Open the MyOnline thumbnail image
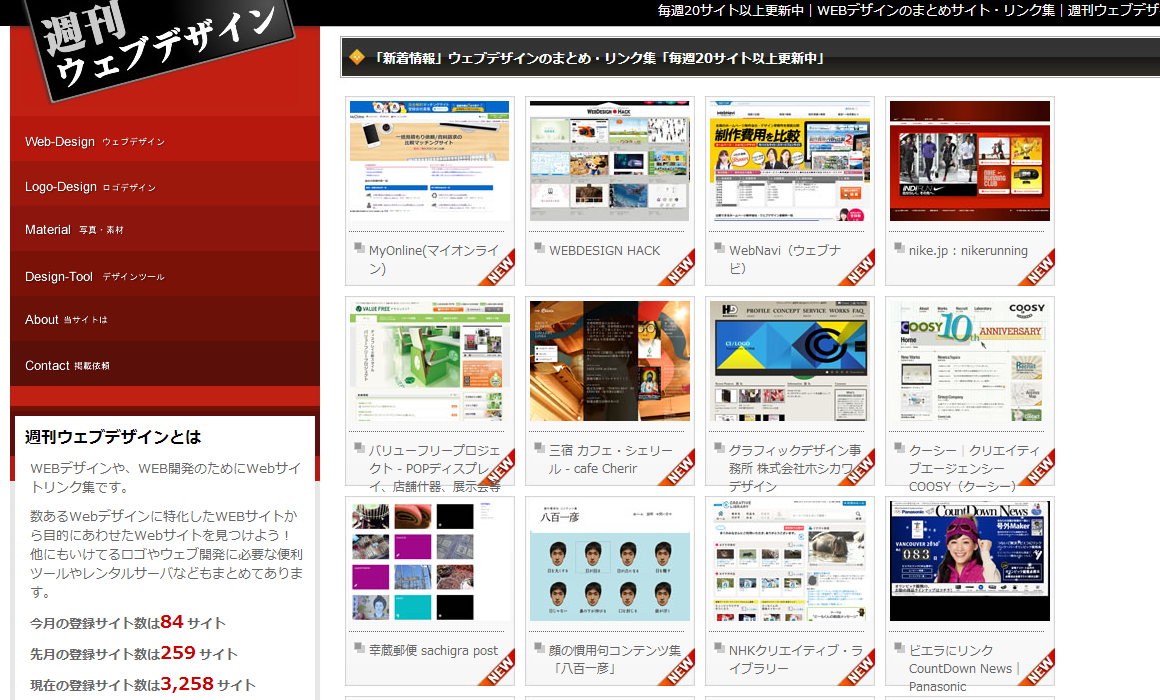 [430, 161]
